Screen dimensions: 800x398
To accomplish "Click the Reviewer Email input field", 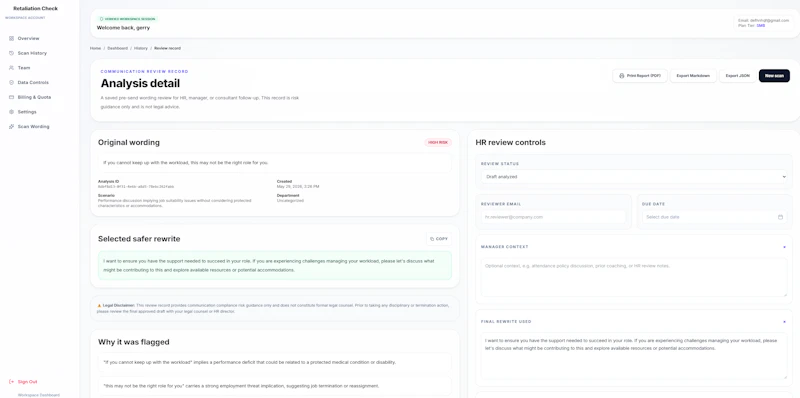I will point(553,217).
